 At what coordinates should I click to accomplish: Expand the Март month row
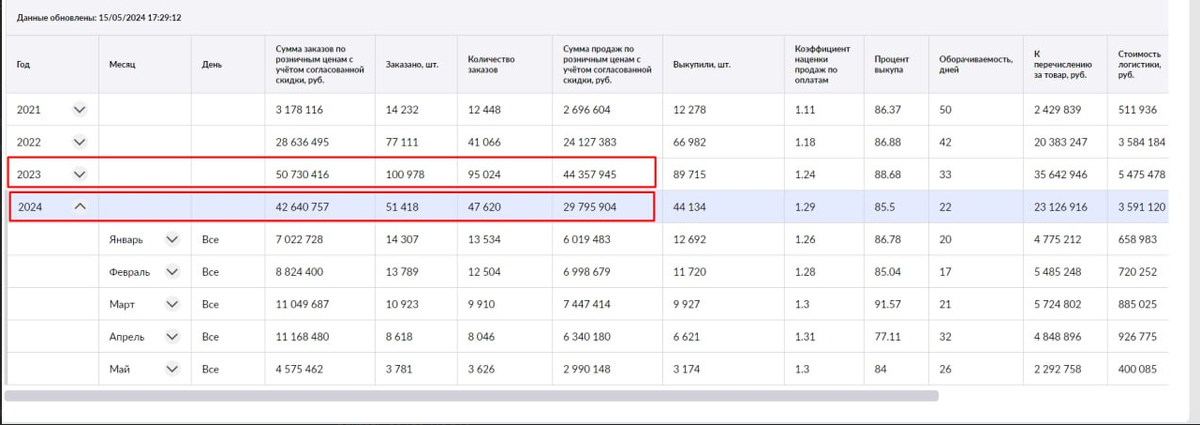(x=172, y=304)
